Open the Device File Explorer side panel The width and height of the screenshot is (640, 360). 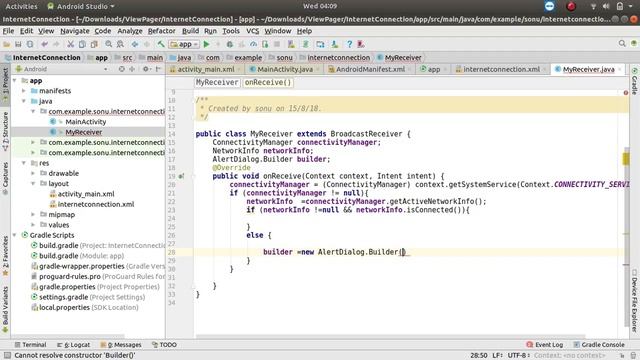coord(635,300)
